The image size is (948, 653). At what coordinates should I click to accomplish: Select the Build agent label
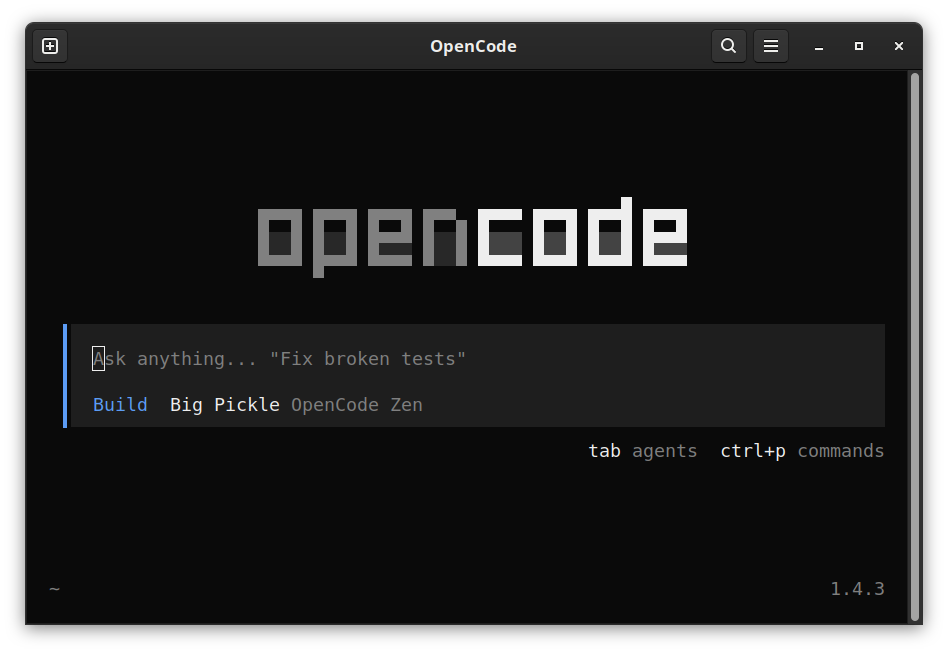(x=120, y=404)
